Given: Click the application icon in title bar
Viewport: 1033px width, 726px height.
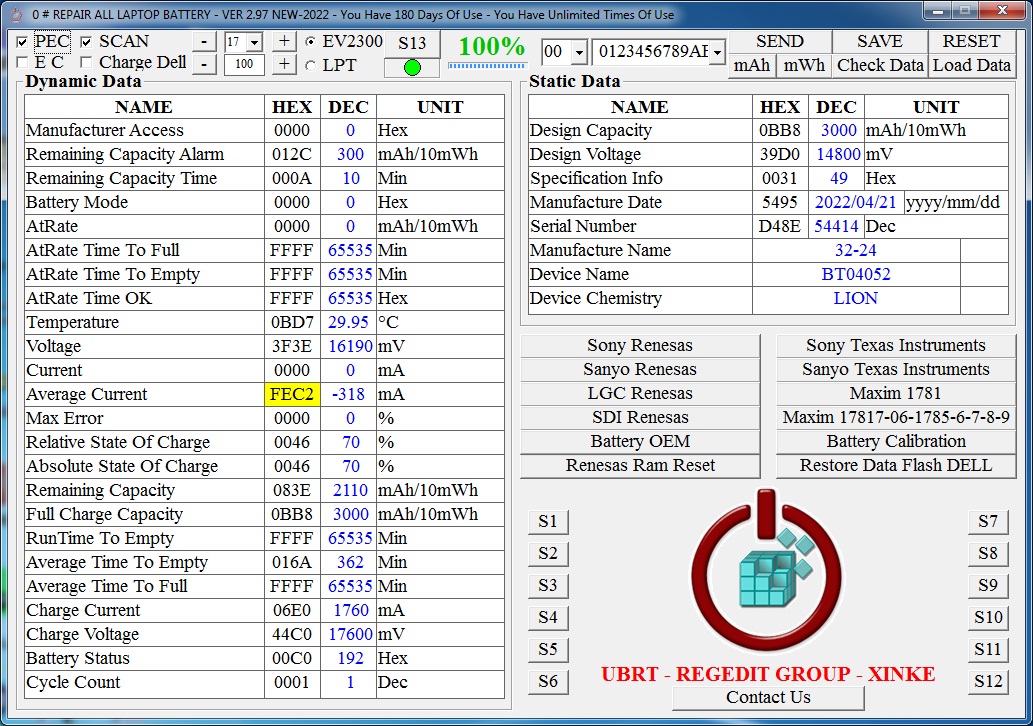Looking at the screenshot, I should tap(18, 14).
